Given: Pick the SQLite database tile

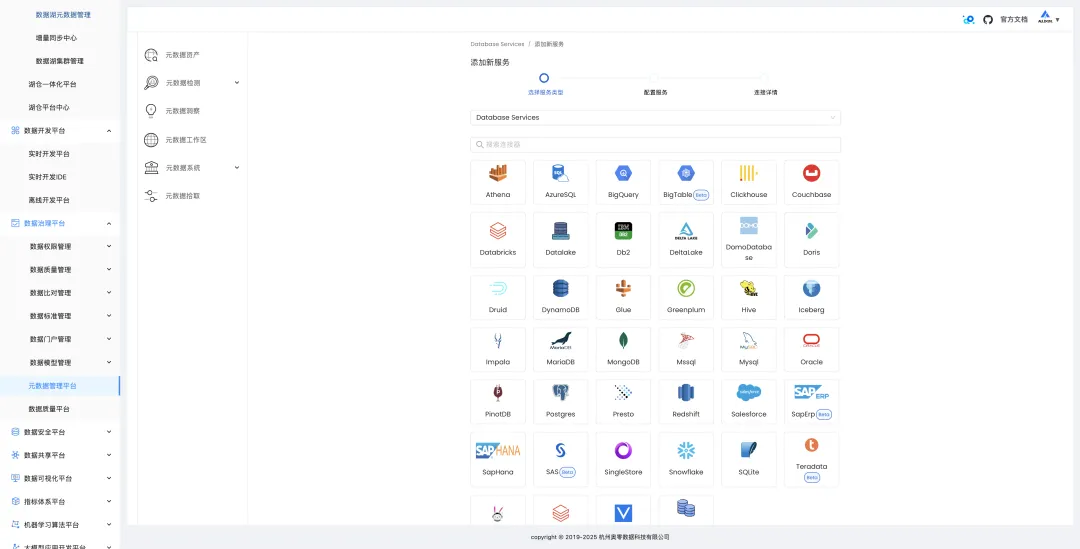Looking at the screenshot, I should (749, 460).
